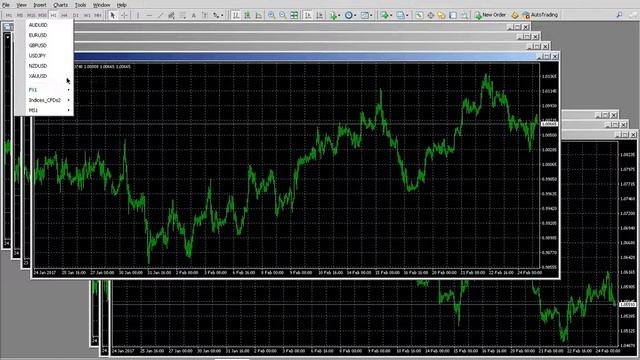Toggle MN timeframe button
This screenshot has width=640, height=360.
[98, 15]
